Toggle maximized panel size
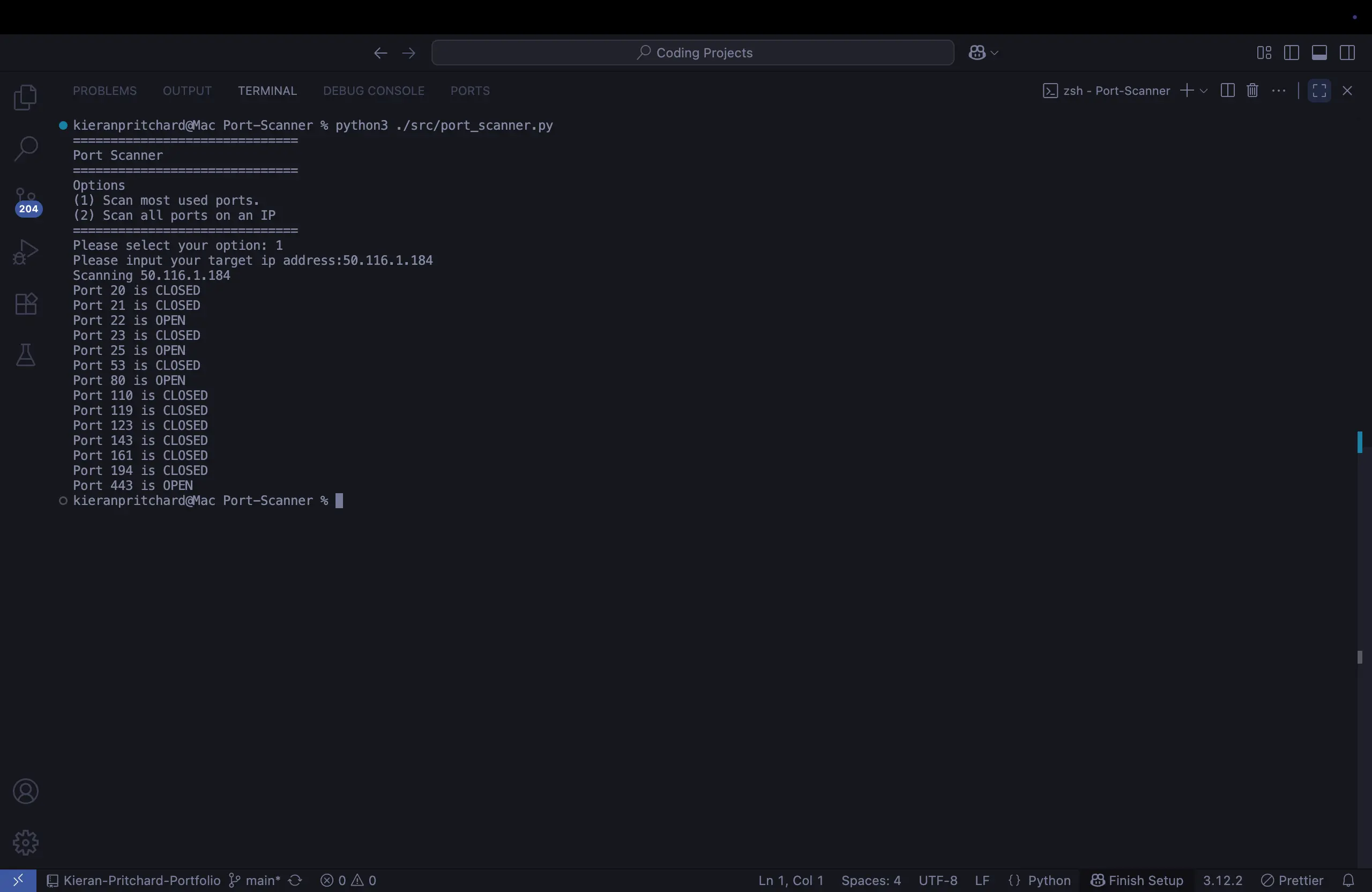Viewport: 1372px width, 892px height. [1319, 91]
